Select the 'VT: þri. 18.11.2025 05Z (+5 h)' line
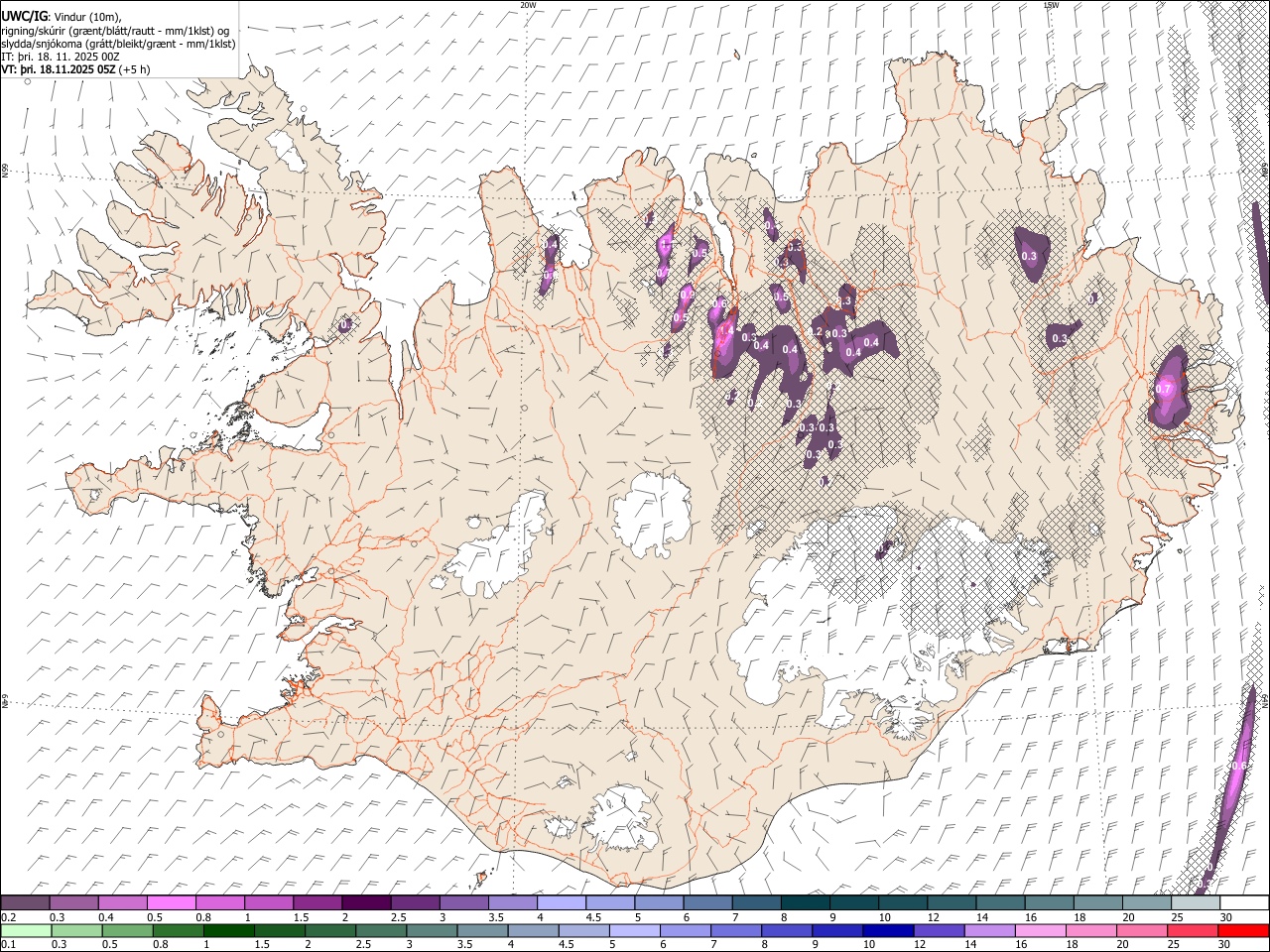This screenshot has height=952, width=1270. pos(75,69)
